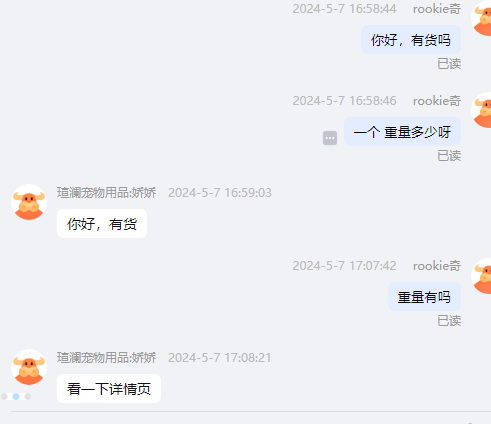The width and height of the screenshot is (491, 424).
Task: Click rookie奇 avatar next to 16:58:44 message
Action: click(481, 18)
